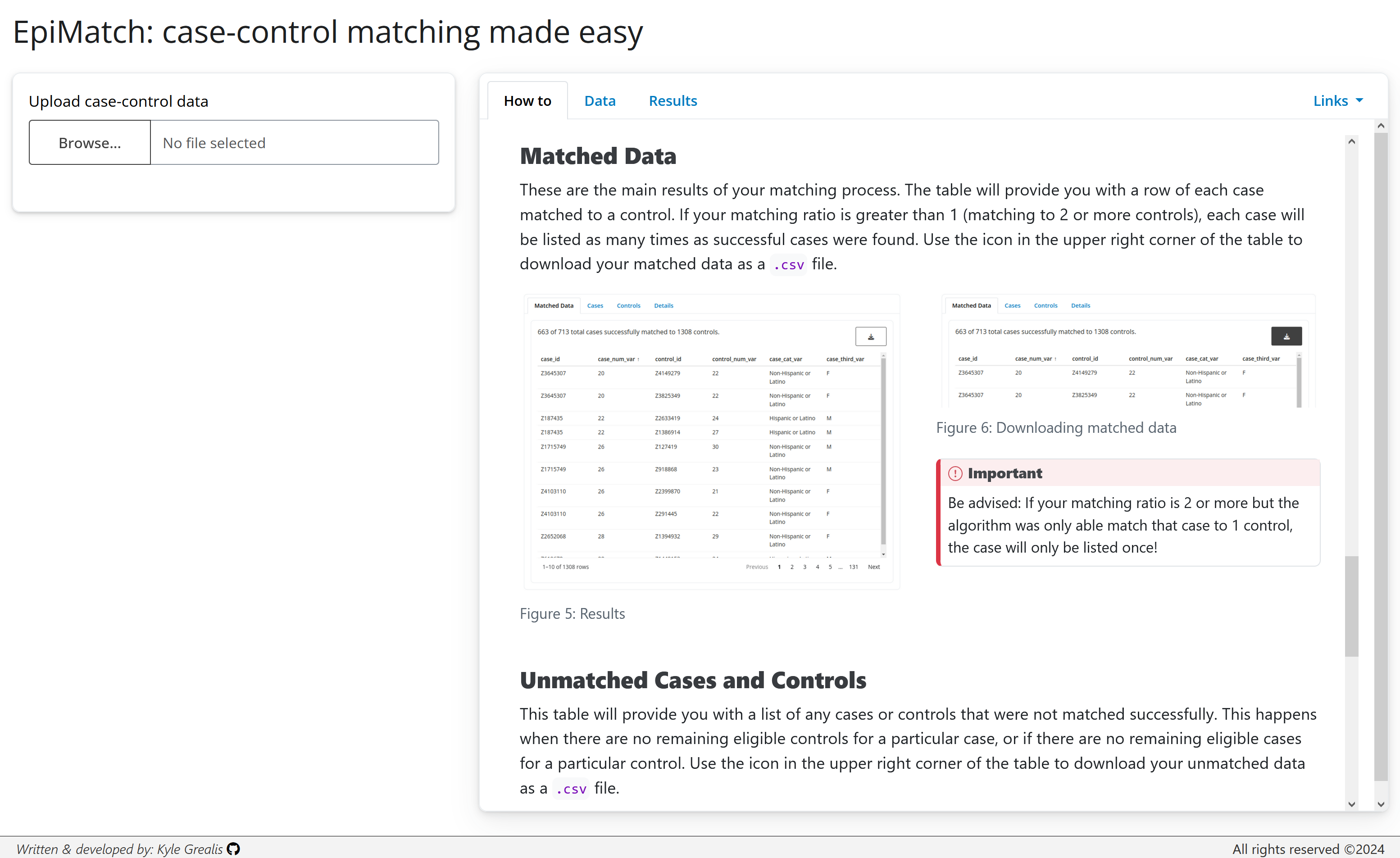Image resolution: width=1400 pixels, height=858 pixels.
Task: Click the Figure 5 Results screenshot
Action: (711, 441)
